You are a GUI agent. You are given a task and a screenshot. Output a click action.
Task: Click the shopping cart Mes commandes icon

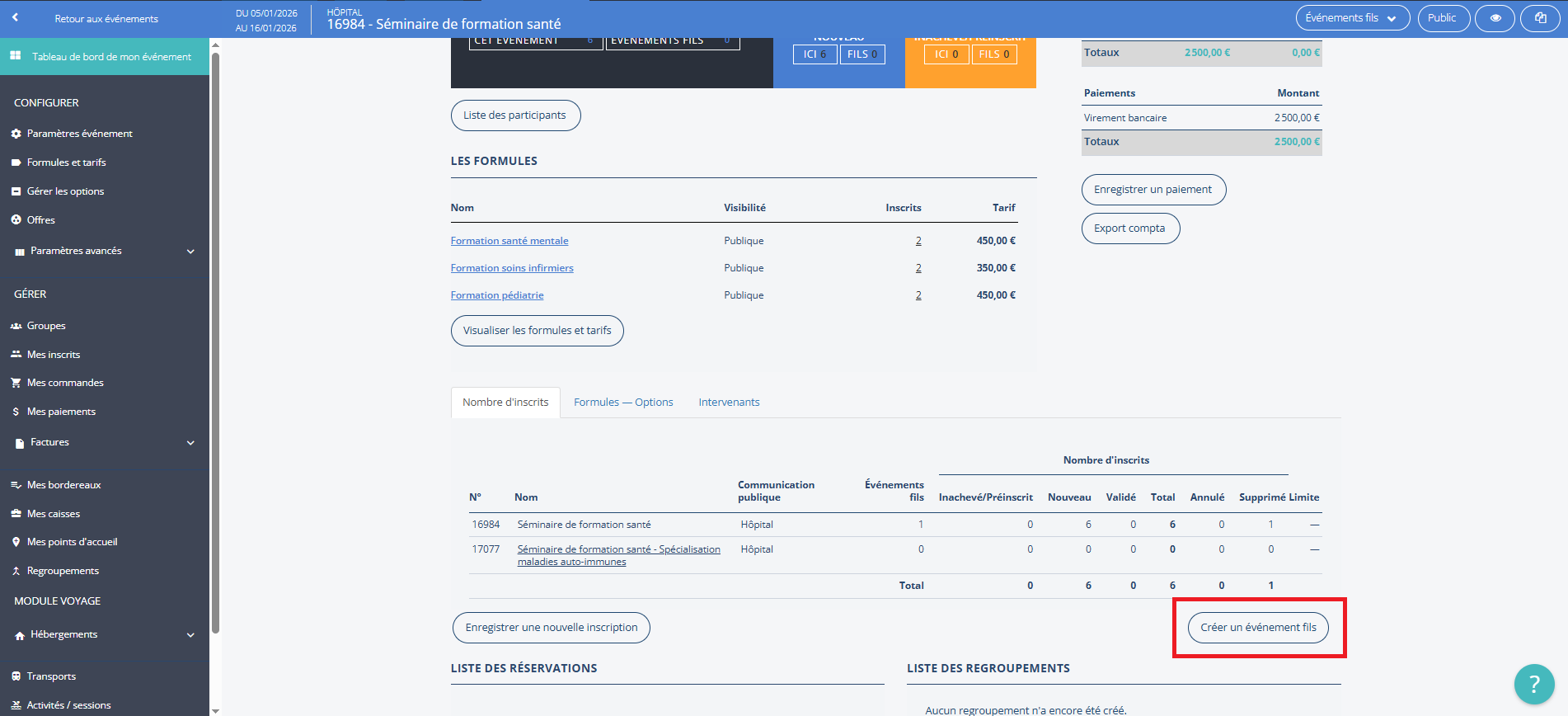click(x=16, y=383)
